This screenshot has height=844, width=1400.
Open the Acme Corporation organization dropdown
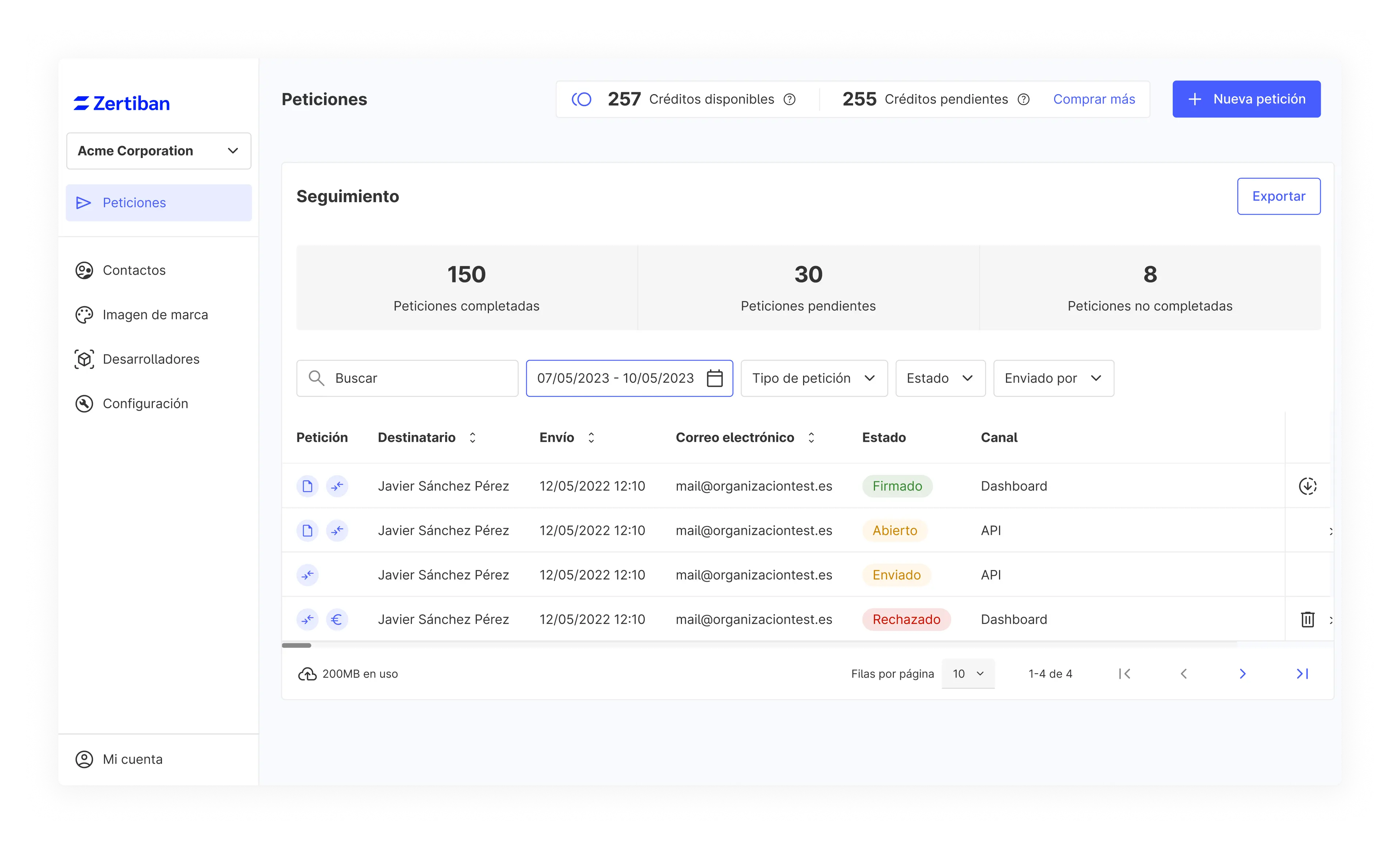[158, 151]
